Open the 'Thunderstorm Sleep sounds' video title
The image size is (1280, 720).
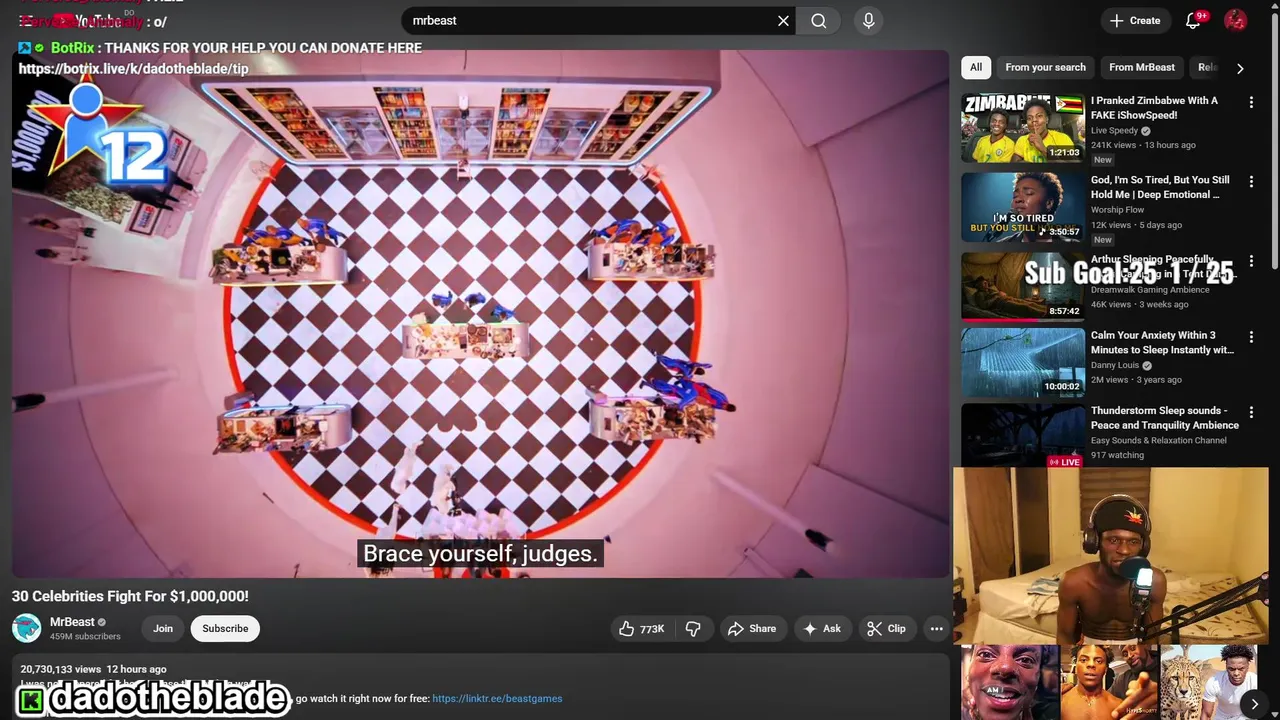click(x=1165, y=418)
